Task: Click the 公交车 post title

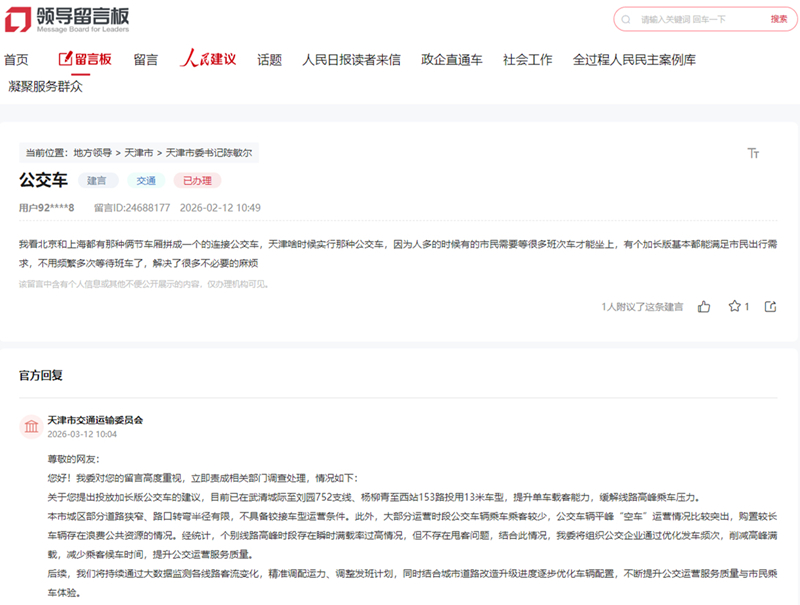Action: [x=43, y=180]
